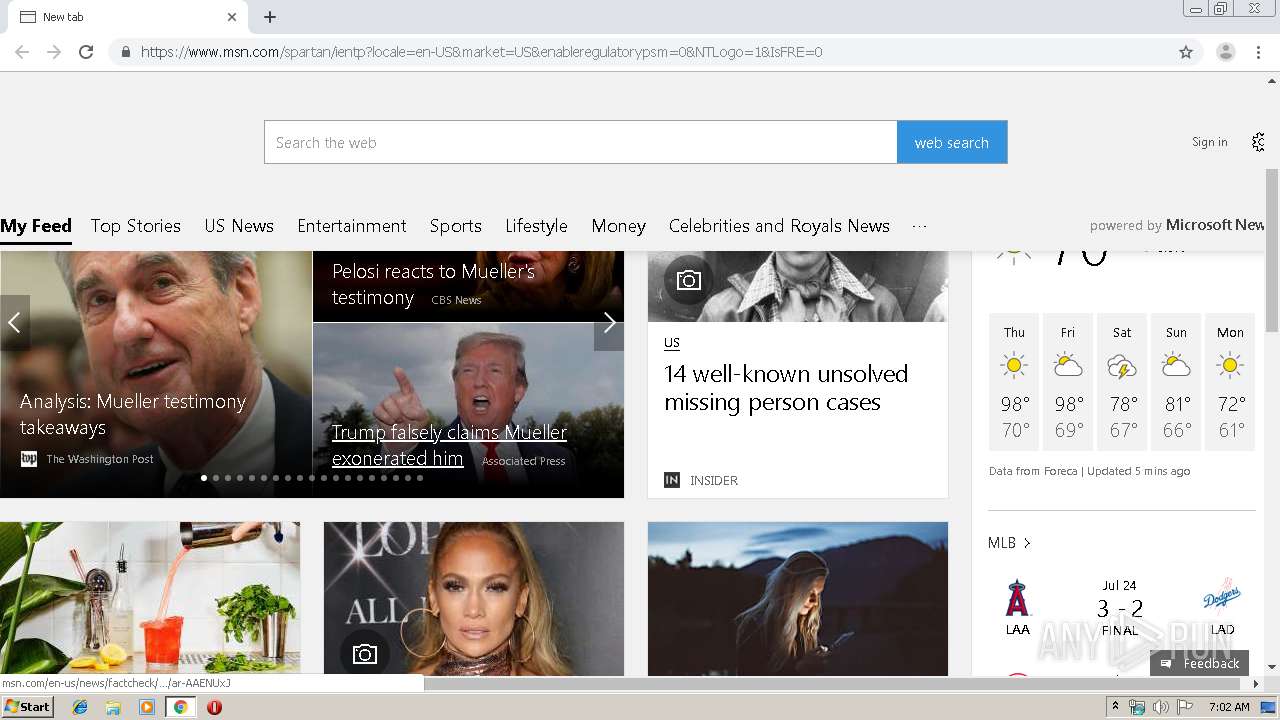Image resolution: width=1280 pixels, height=720 pixels.
Task: Go back with the browser back arrow
Action: pyautogui.click(x=22, y=52)
